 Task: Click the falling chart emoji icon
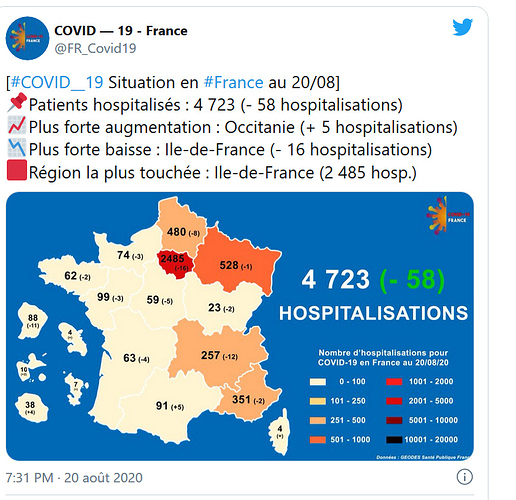17,148
